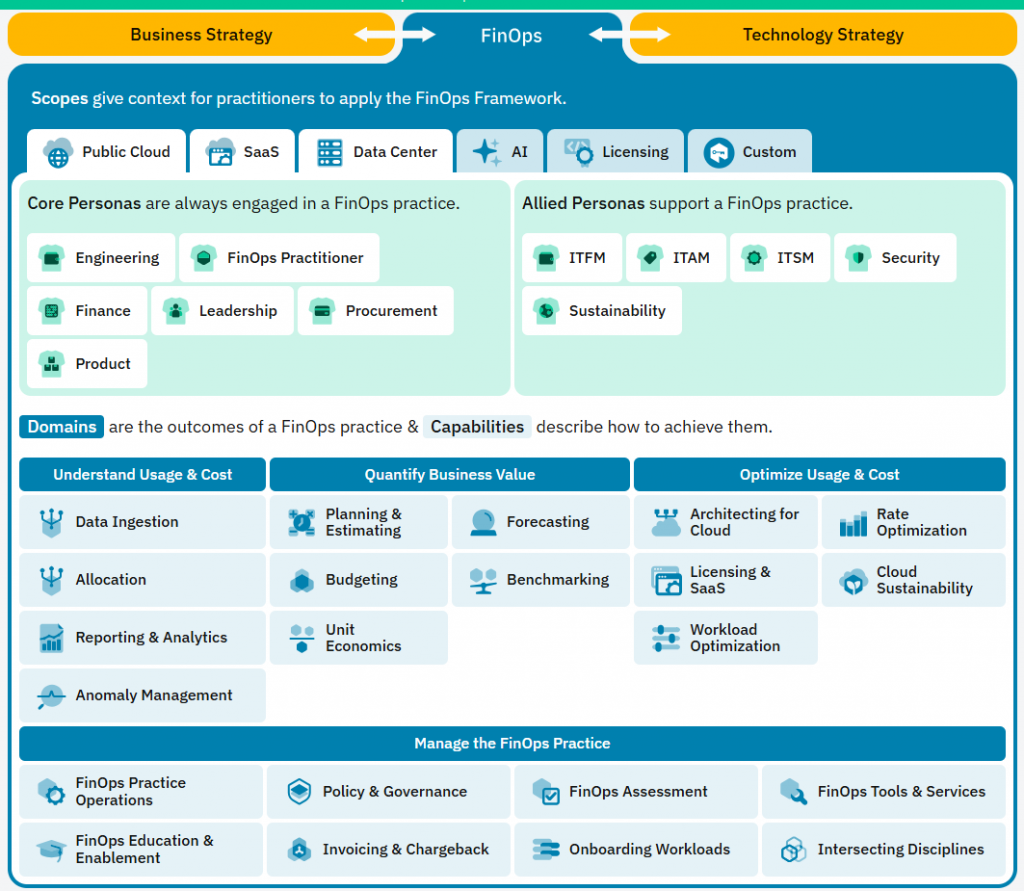Click the Quantify Business Value domain header
The image size is (1024, 891).
pos(450,475)
